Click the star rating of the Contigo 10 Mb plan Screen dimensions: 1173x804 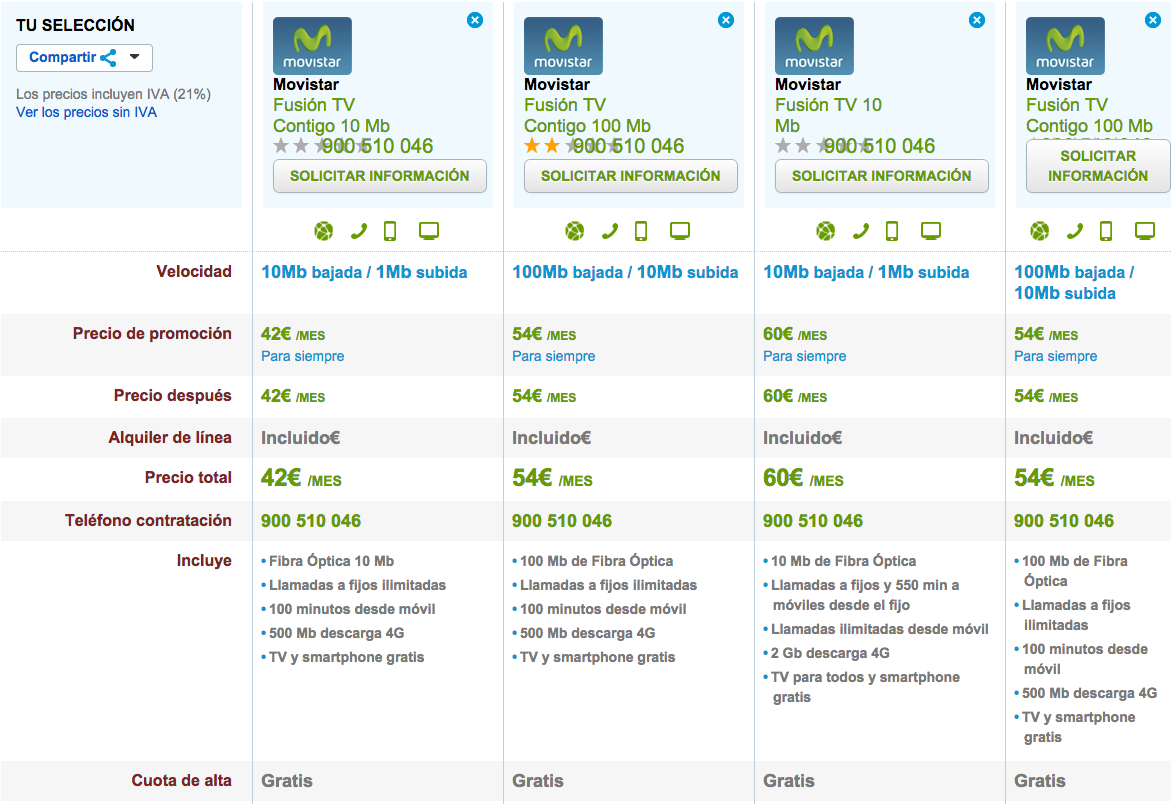pos(322,146)
